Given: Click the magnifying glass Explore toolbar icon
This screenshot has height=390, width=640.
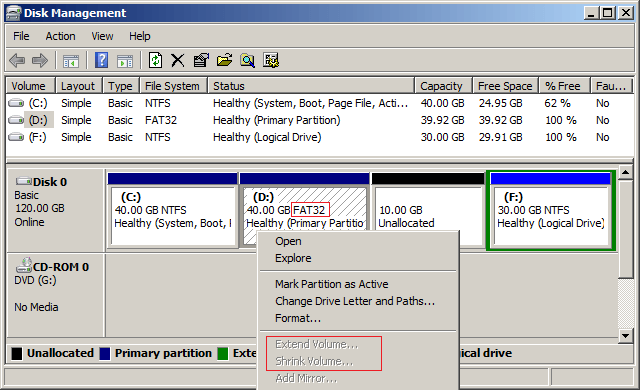Looking at the screenshot, I should click(247, 60).
